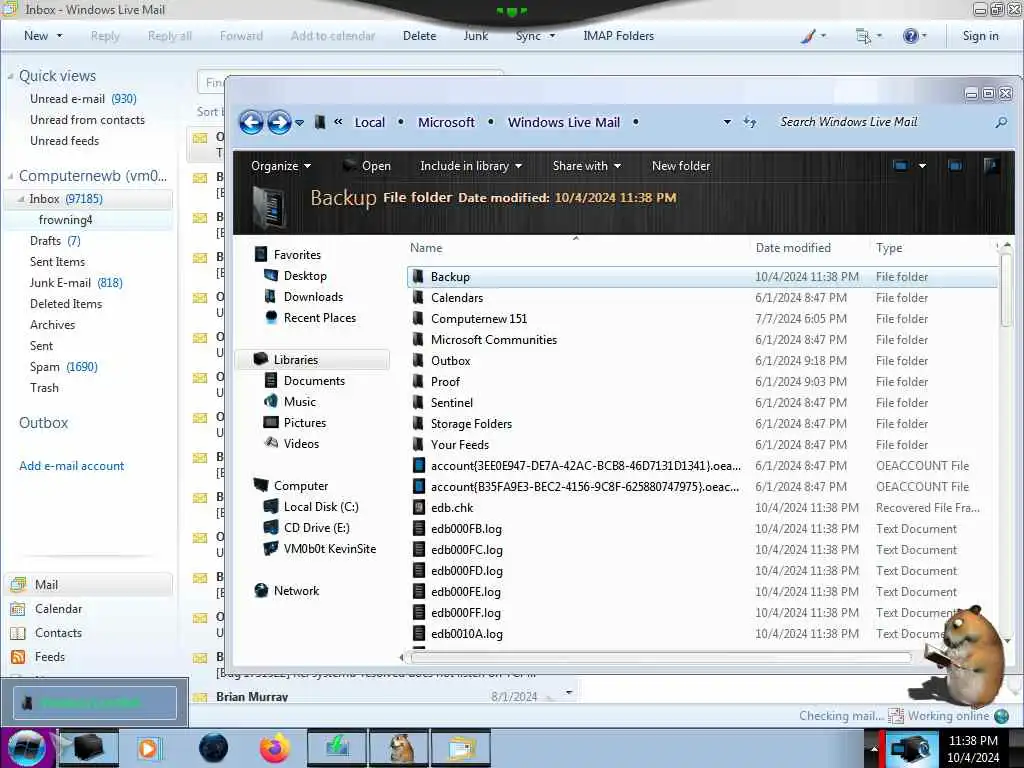Image resolution: width=1024 pixels, height=768 pixels.
Task: Click Local in breadcrumb path
Action: 370,122
